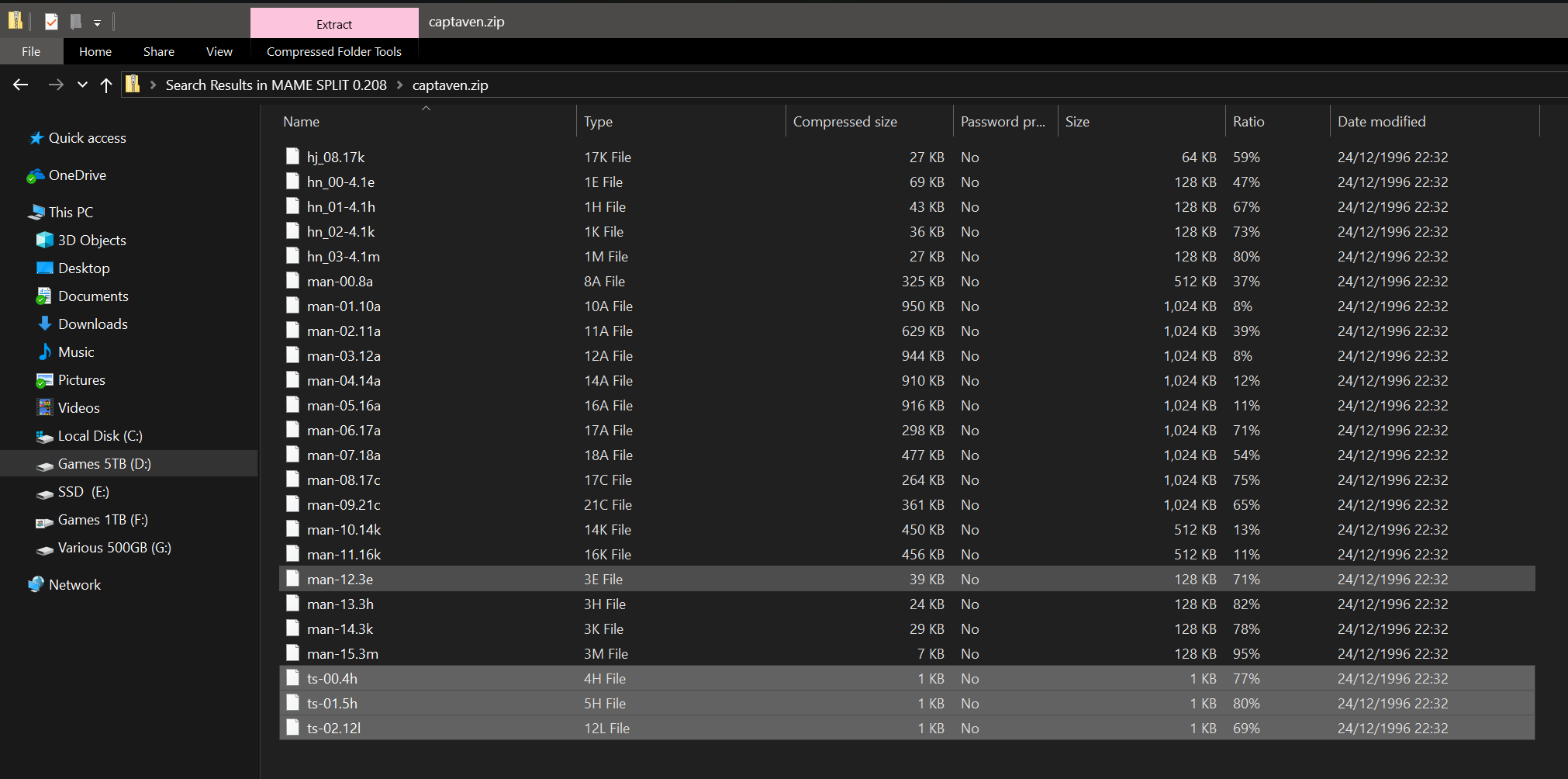Switch to the Home ribbon tab
Screen dimensions: 1568x779
coord(95,51)
